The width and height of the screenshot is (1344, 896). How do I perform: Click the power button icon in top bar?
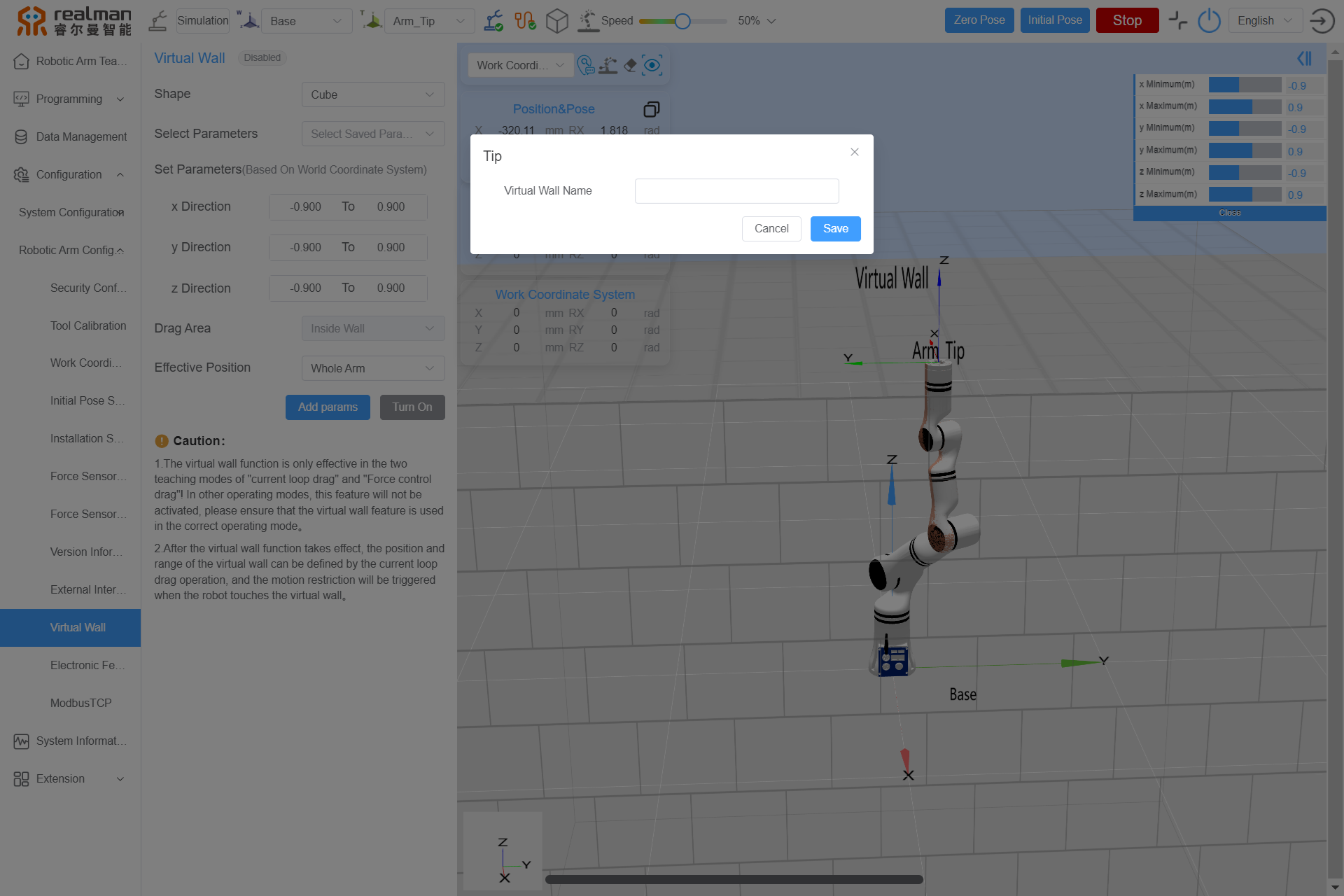(x=1209, y=21)
